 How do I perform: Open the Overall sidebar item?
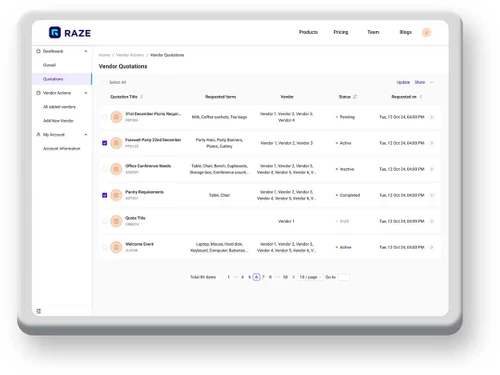pos(49,65)
